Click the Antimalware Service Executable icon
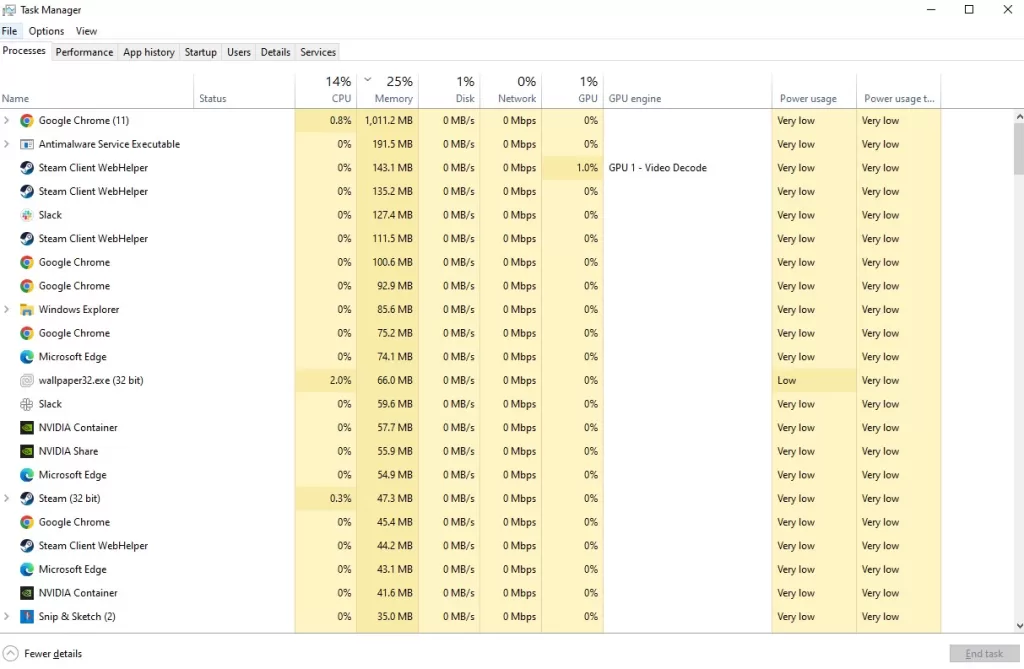The width and height of the screenshot is (1024, 669). [27, 144]
